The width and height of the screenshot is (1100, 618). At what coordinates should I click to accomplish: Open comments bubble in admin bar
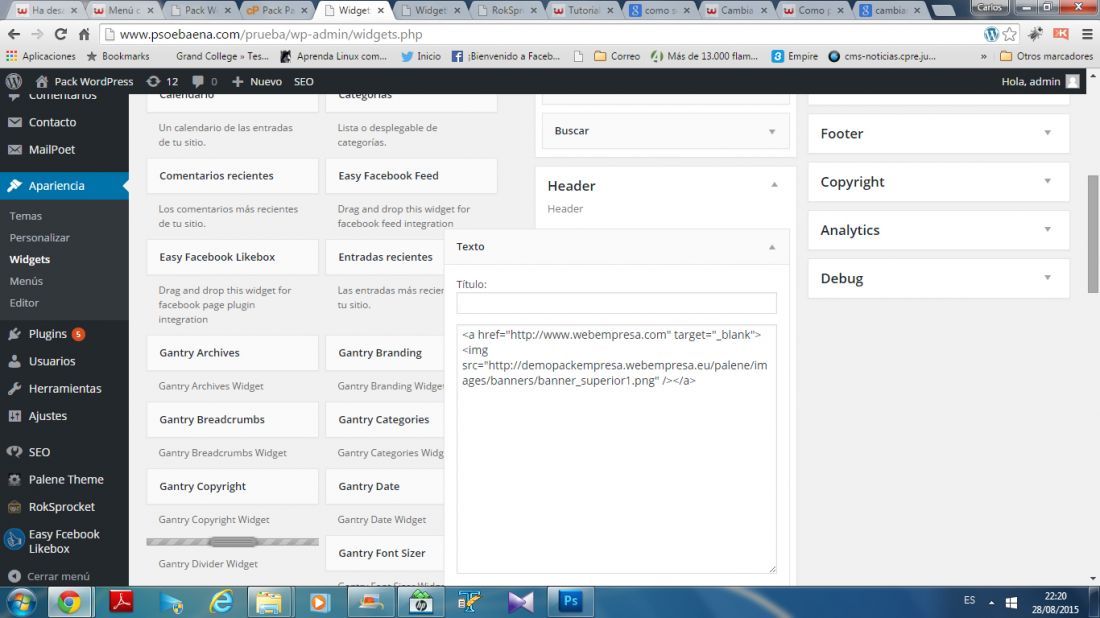[x=205, y=81]
